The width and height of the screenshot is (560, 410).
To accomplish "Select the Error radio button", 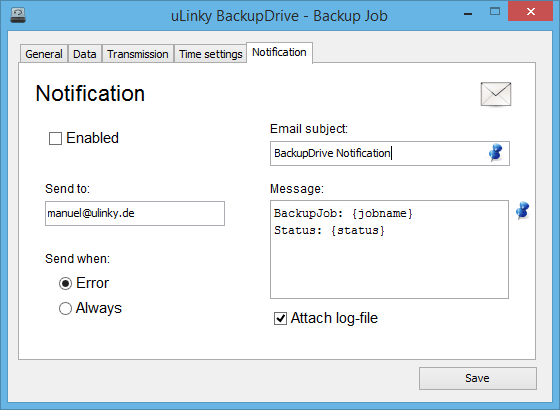I will tap(65, 284).
